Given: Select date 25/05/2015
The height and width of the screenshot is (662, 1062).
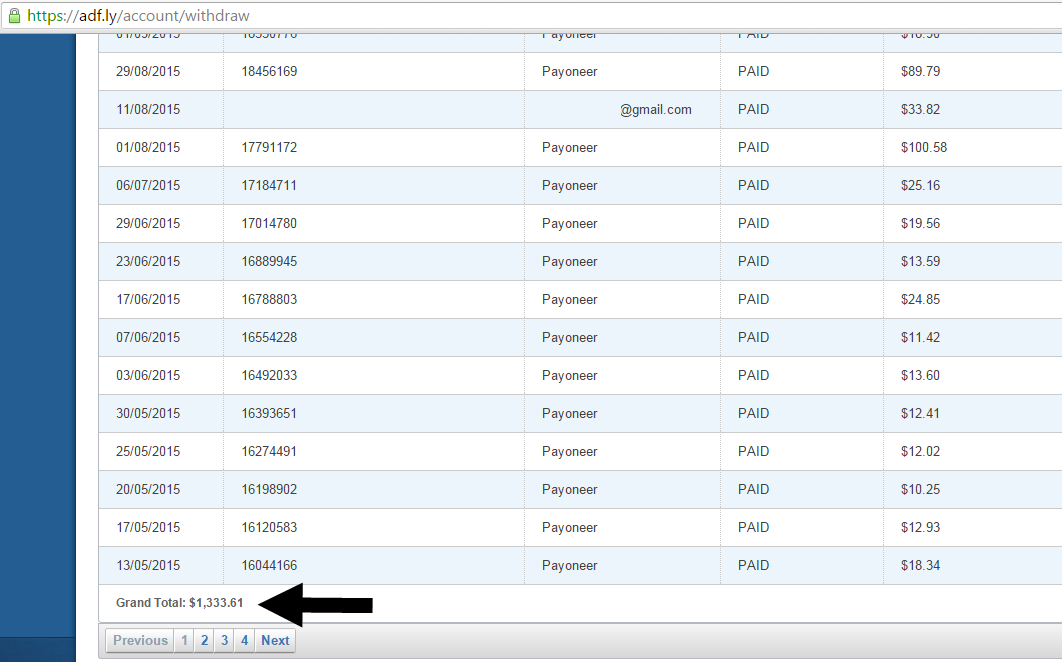Looking at the screenshot, I should point(148,451).
